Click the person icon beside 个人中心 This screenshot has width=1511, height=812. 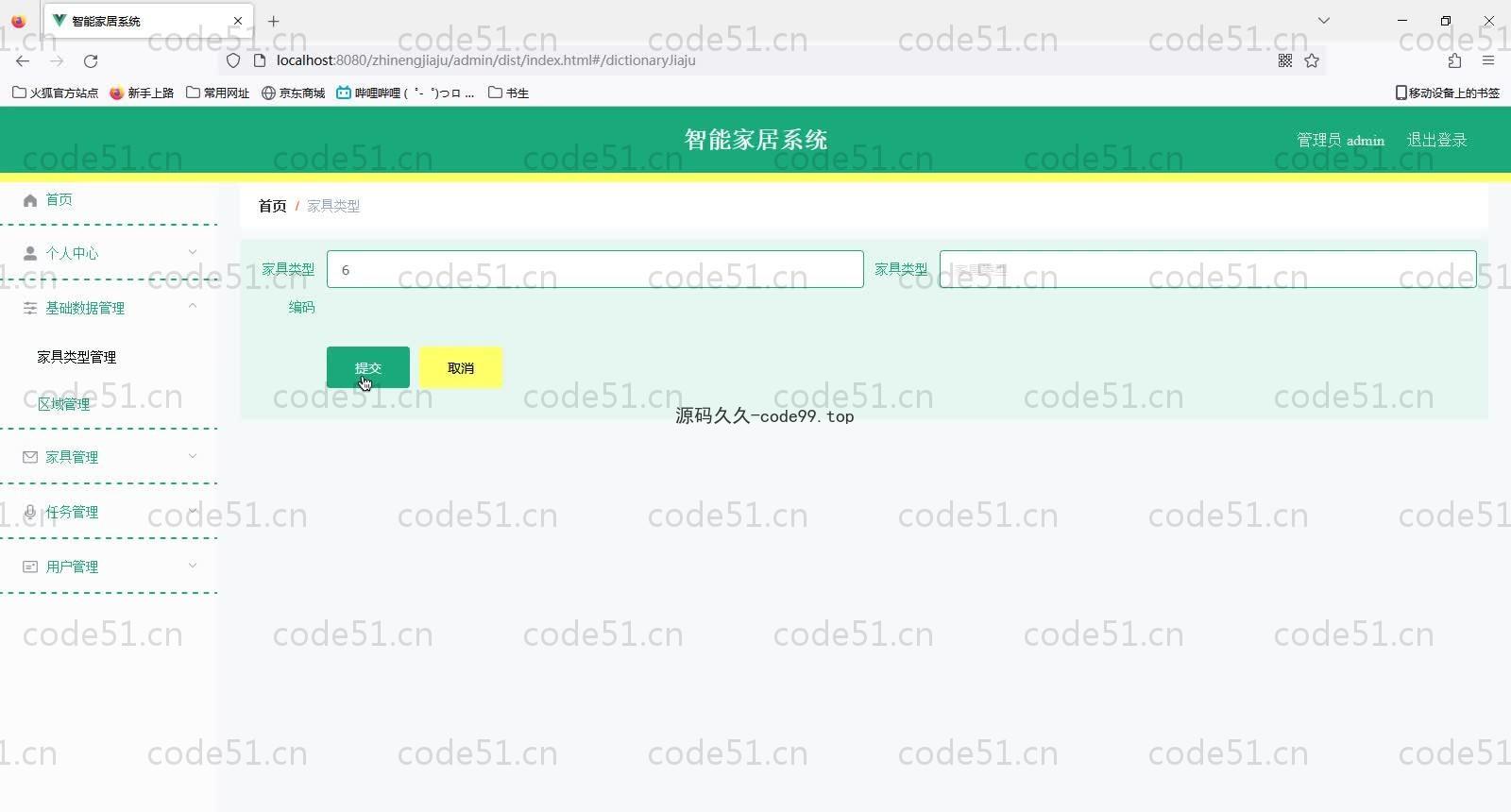pyautogui.click(x=30, y=254)
